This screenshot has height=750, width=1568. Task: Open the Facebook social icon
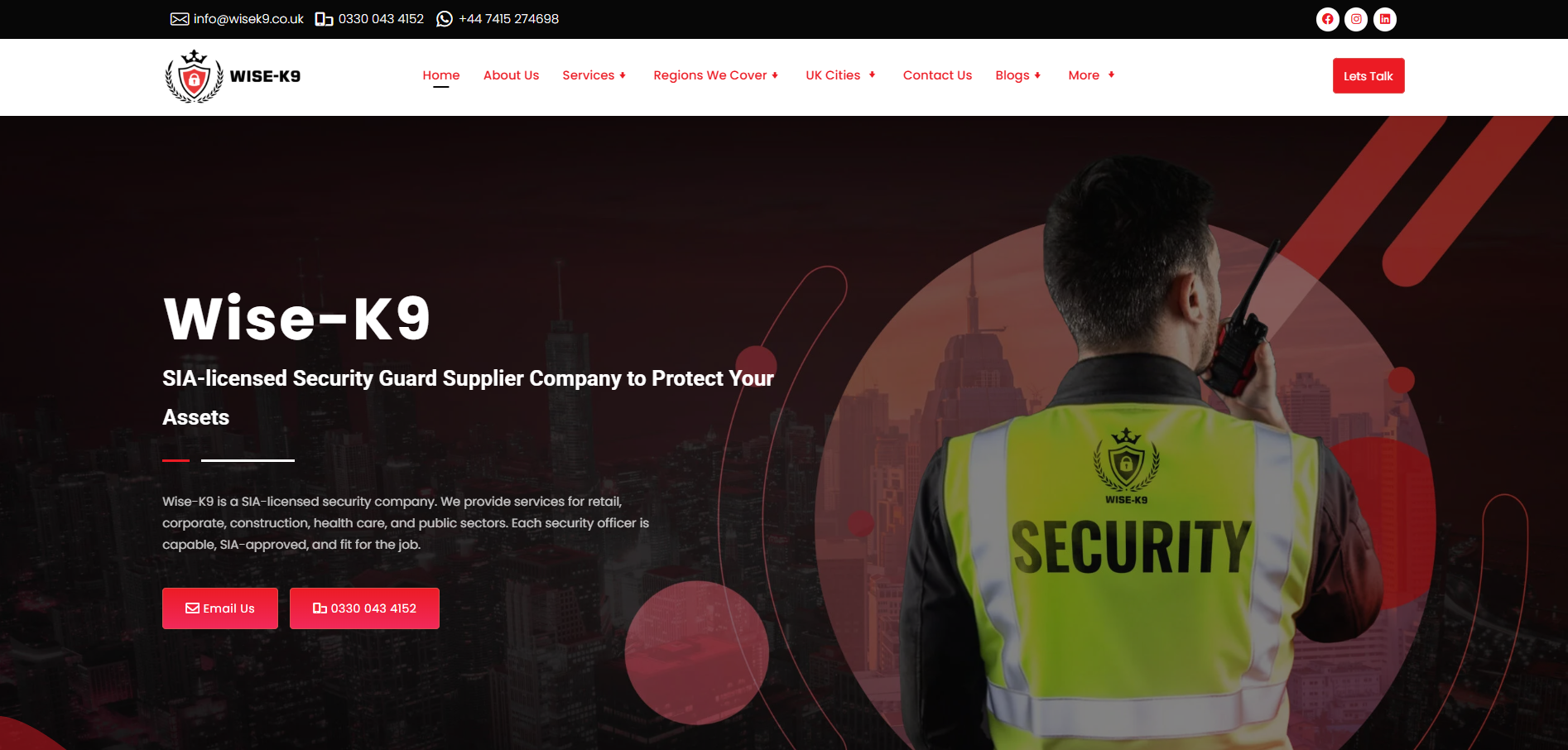tap(1327, 19)
